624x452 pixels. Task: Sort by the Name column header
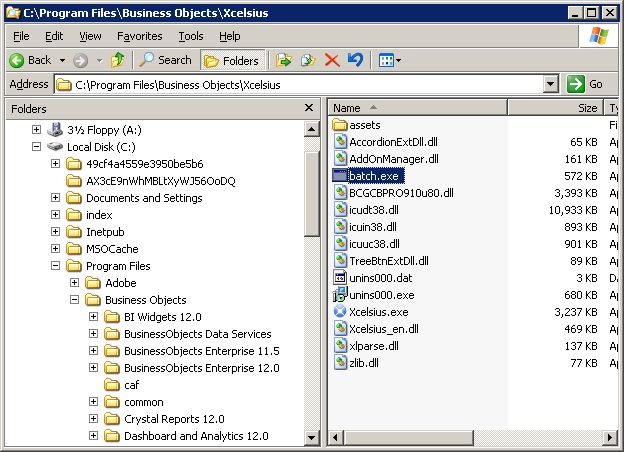tap(417, 108)
